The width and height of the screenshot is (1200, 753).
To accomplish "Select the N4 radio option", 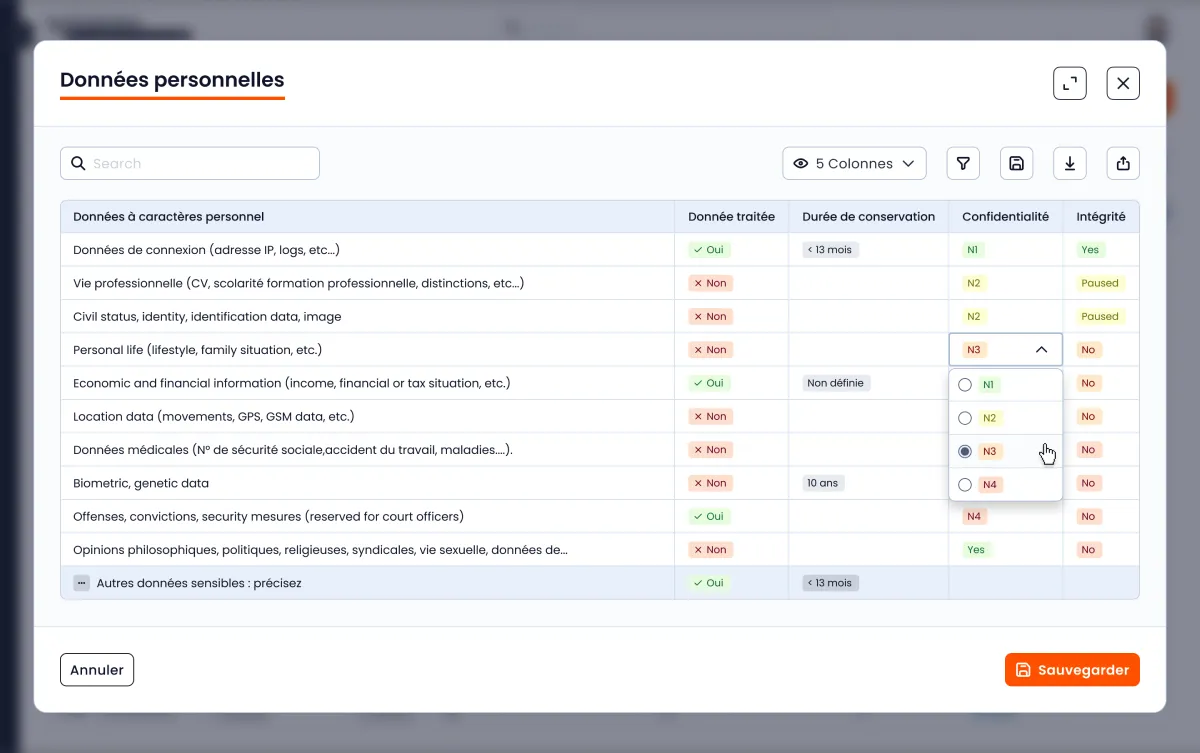I will (x=965, y=485).
